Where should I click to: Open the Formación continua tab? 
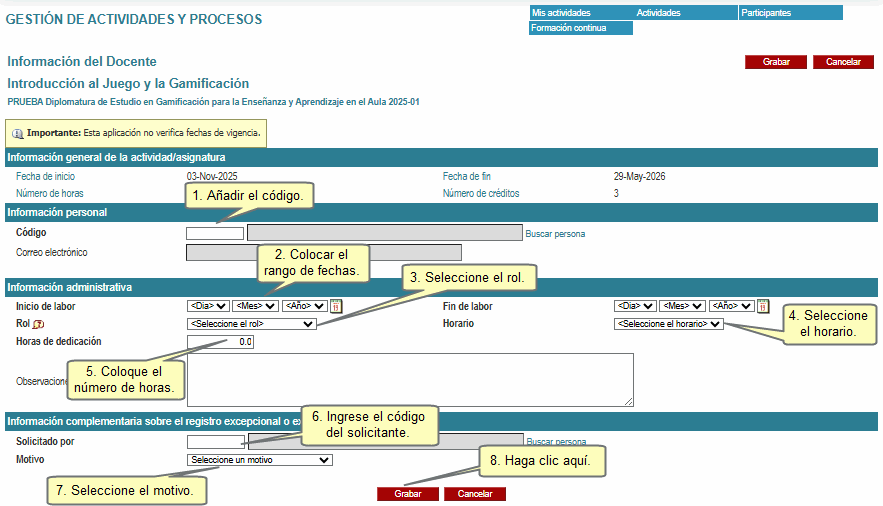click(580, 28)
